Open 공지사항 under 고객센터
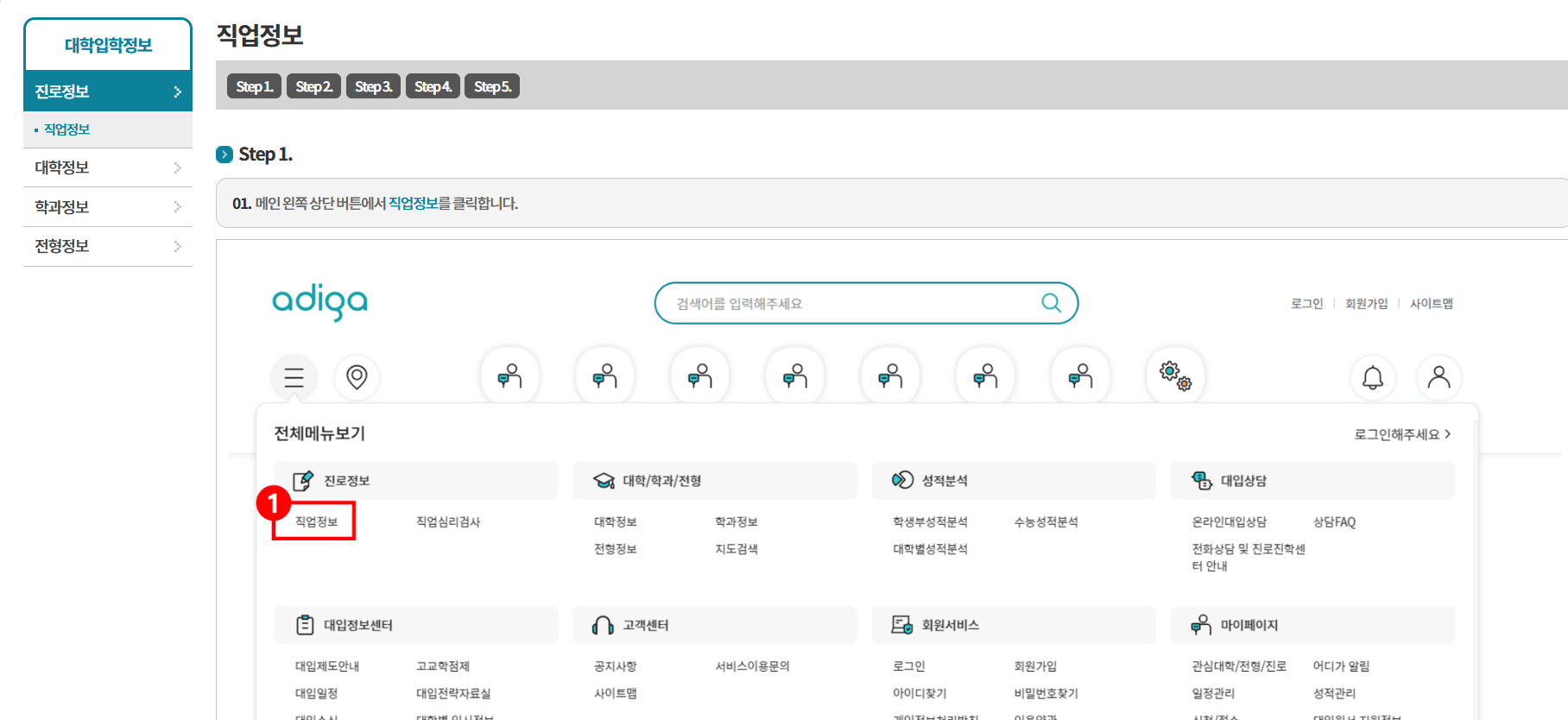Image resolution: width=1568 pixels, height=720 pixels. (615, 666)
